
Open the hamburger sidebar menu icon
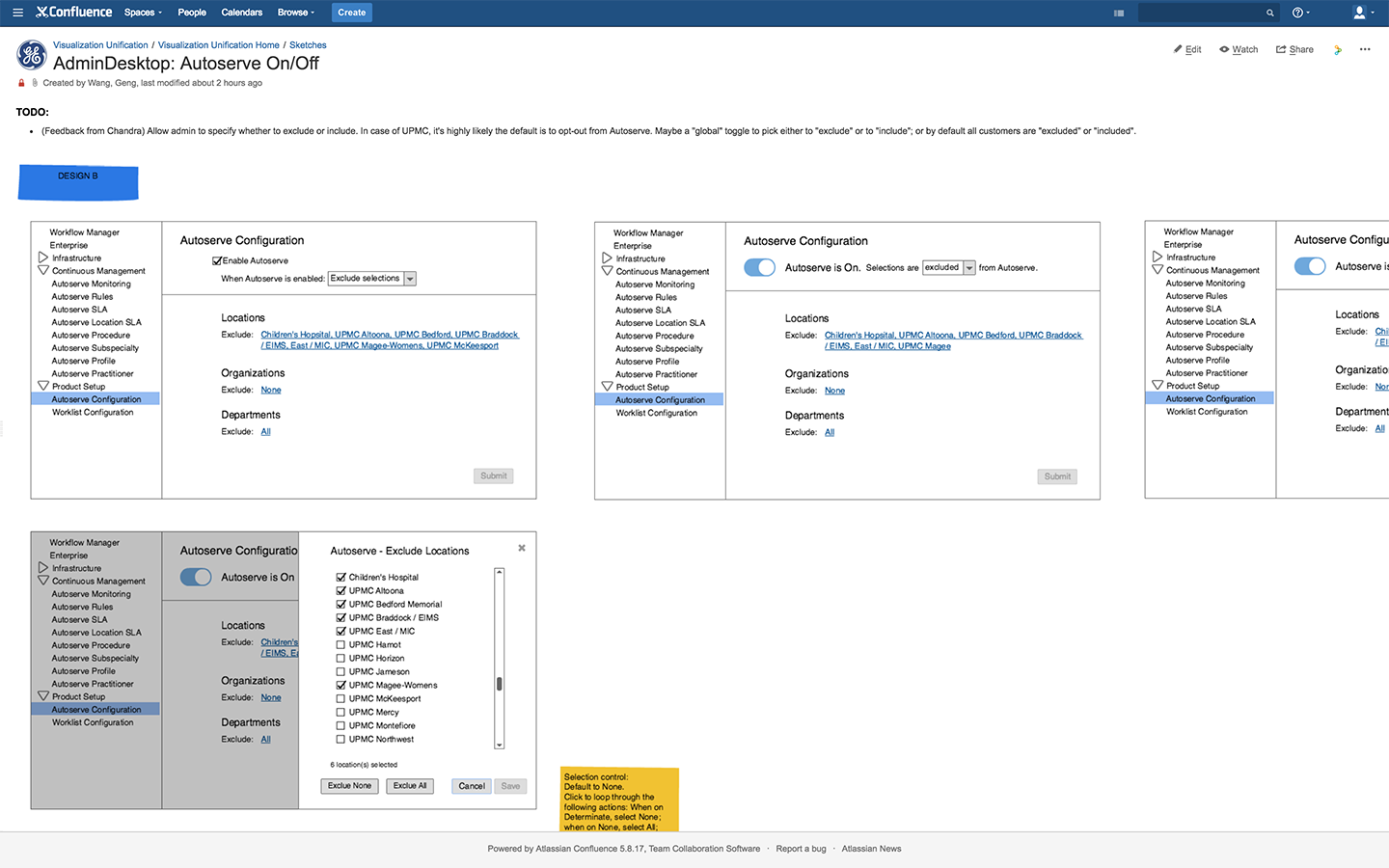click(17, 13)
